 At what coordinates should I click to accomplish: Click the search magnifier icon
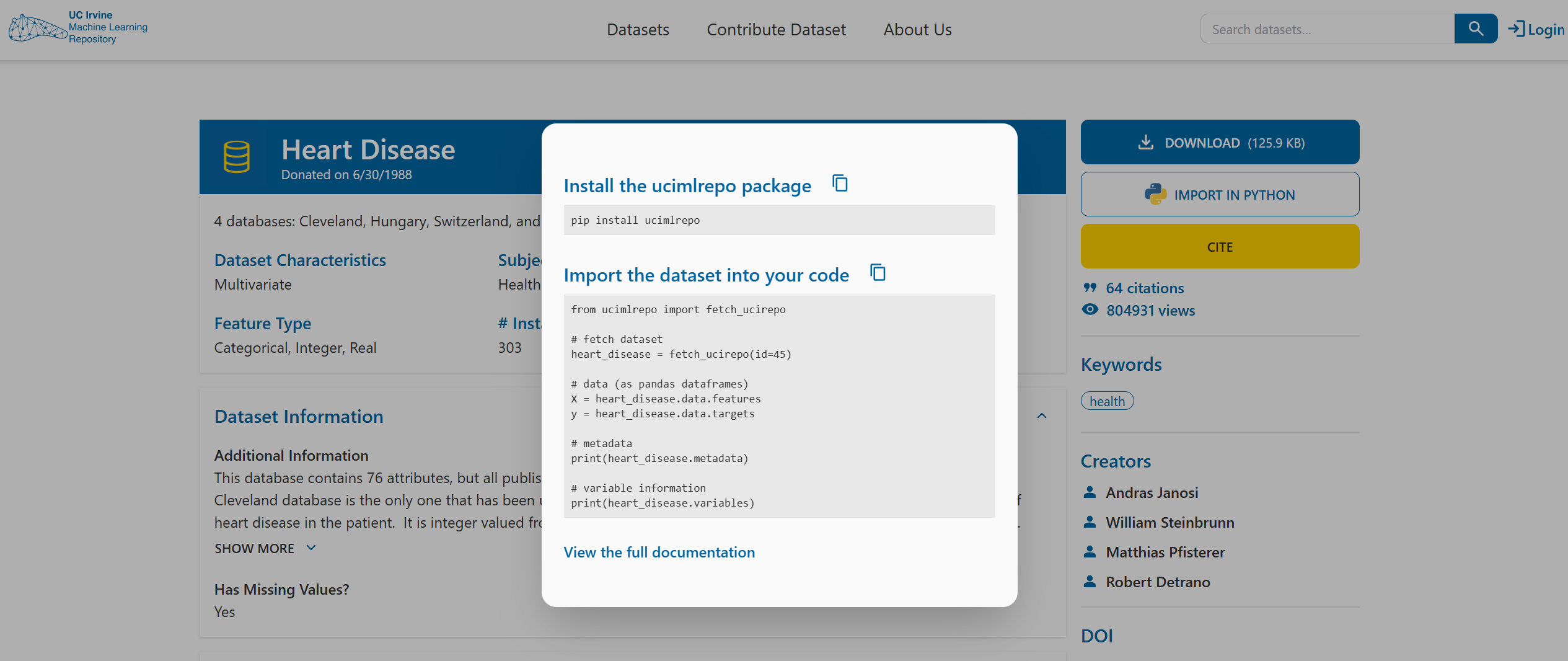coord(1476,29)
